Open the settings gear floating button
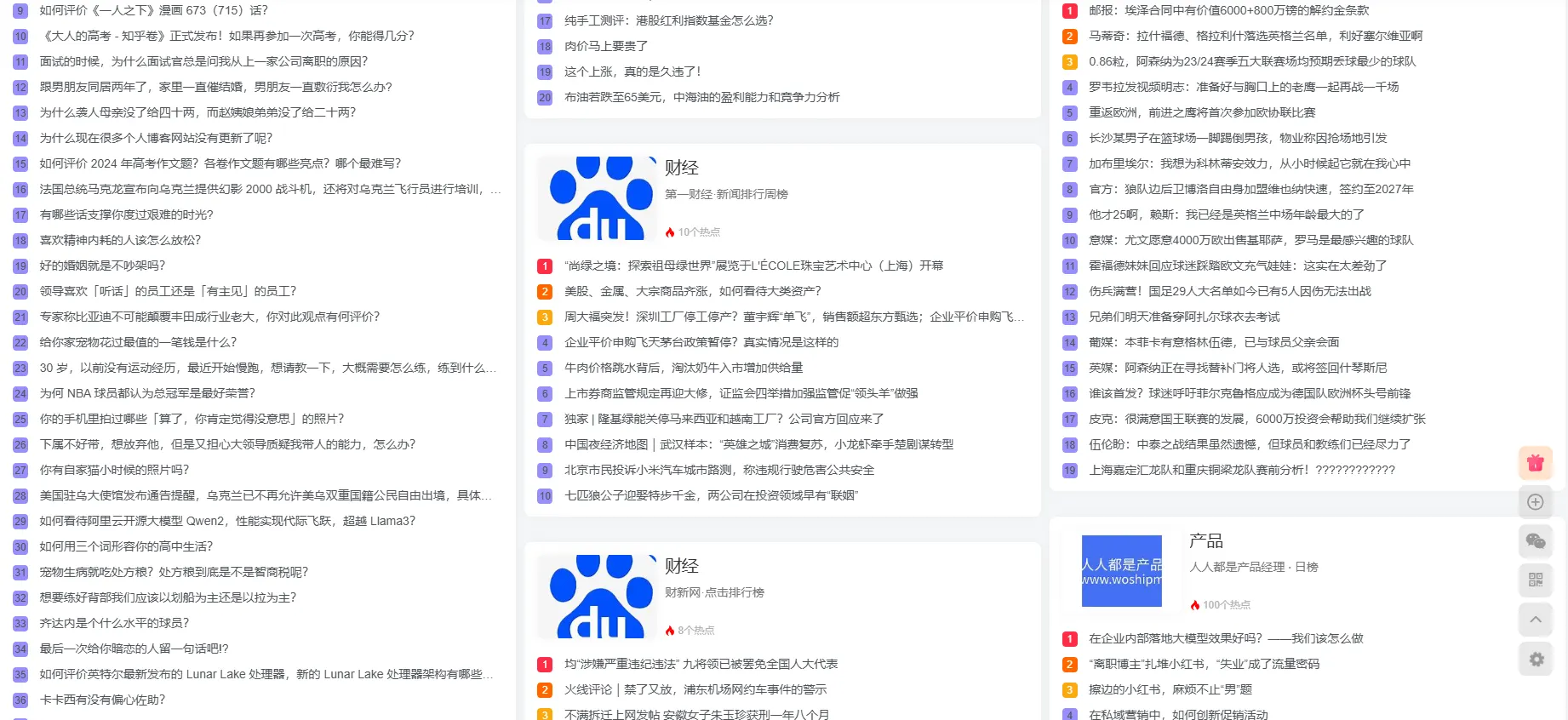This screenshot has width=1568, height=720. click(1536, 659)
